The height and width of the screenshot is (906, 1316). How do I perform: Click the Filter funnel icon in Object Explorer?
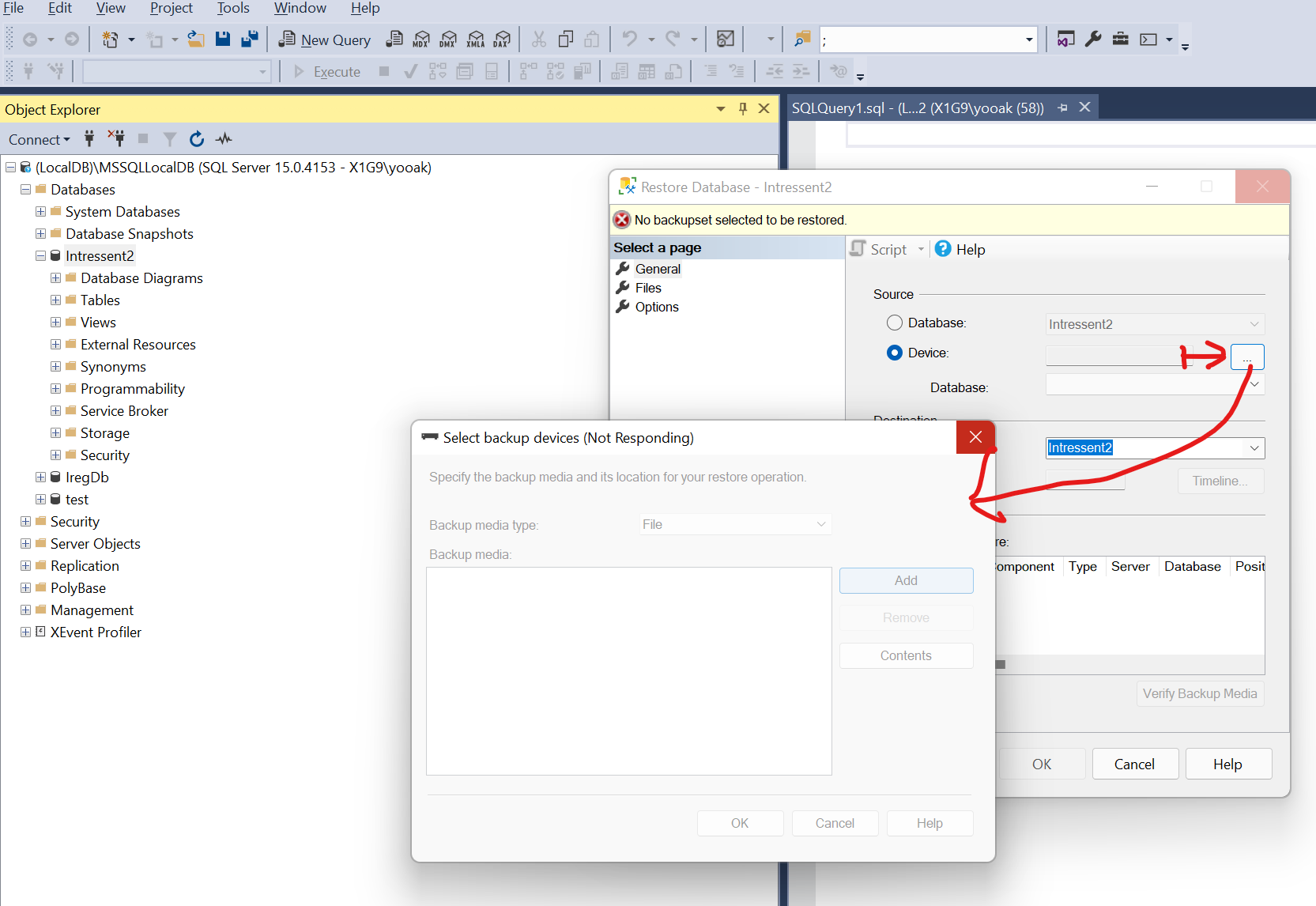click(x=169, y=139)
